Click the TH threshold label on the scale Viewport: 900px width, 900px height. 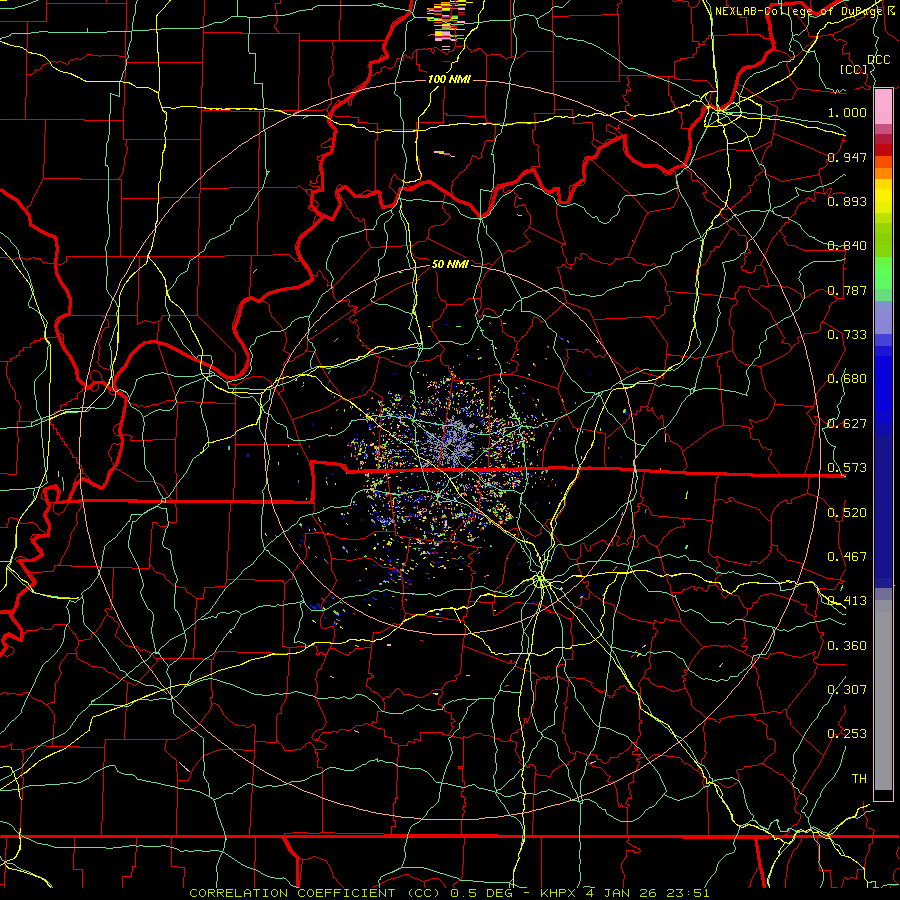pos(859,779)
